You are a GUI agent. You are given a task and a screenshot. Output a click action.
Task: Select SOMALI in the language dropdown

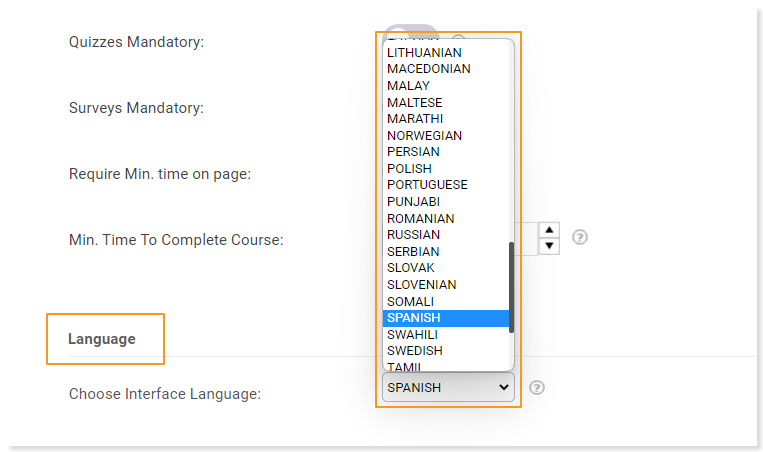(446, 301)
